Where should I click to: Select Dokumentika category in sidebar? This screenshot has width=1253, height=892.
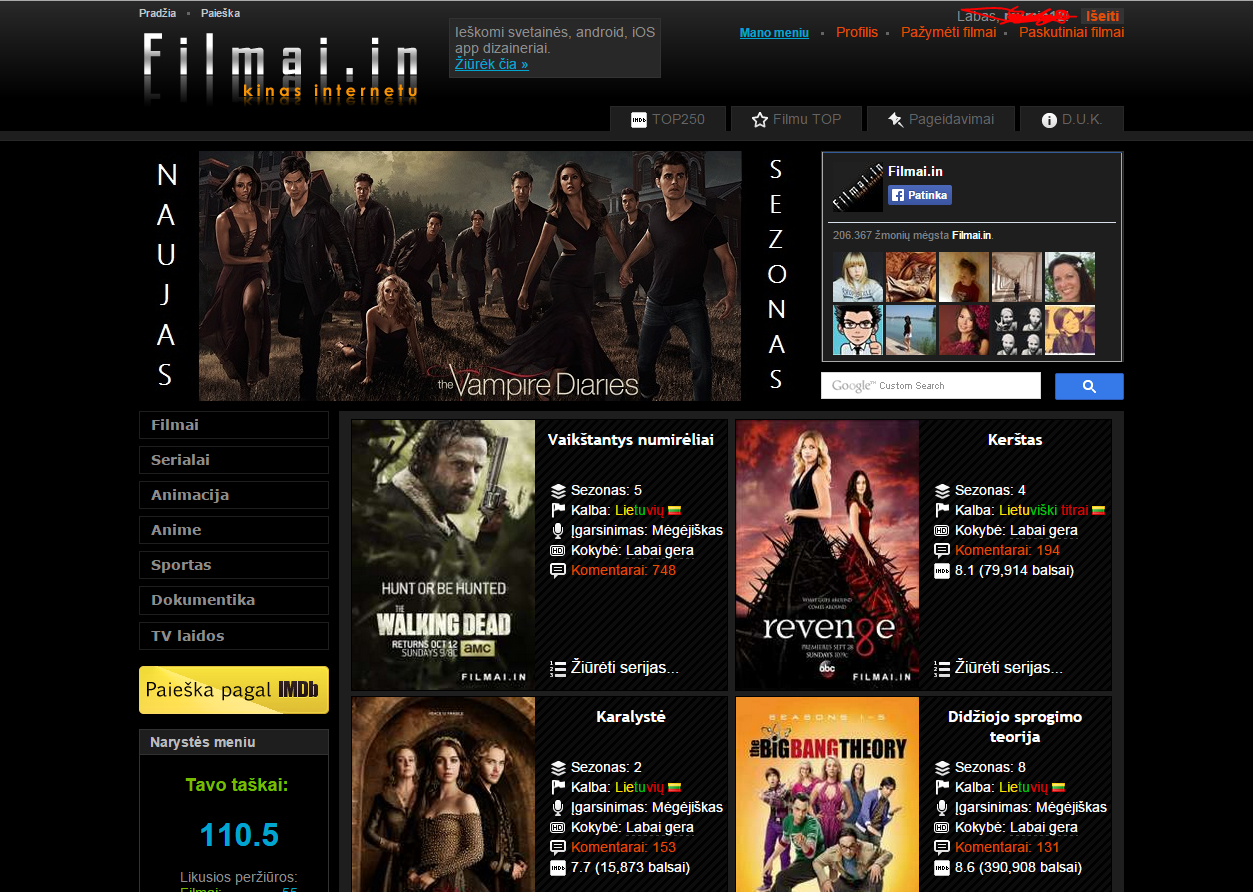click(x=234, y=600)
